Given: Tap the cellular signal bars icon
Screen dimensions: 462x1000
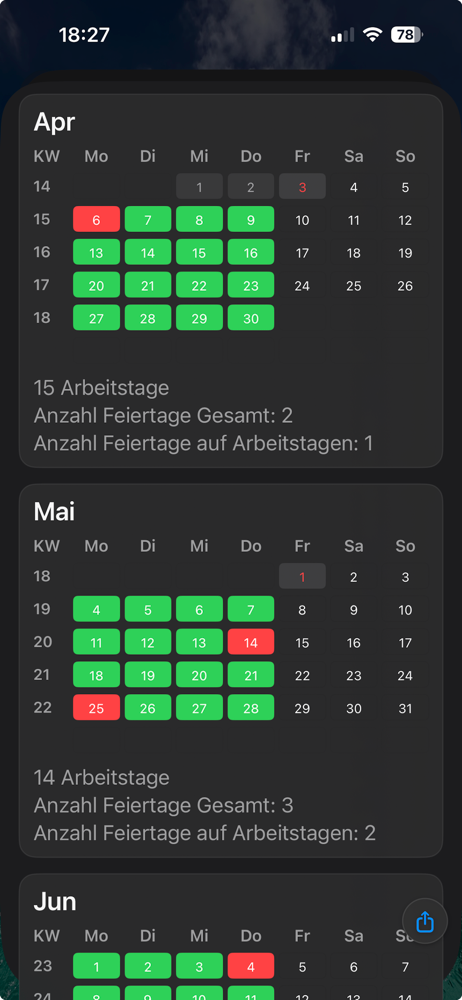Looking at the screenshot, I should pyautogui.click(x=342, y=35).
